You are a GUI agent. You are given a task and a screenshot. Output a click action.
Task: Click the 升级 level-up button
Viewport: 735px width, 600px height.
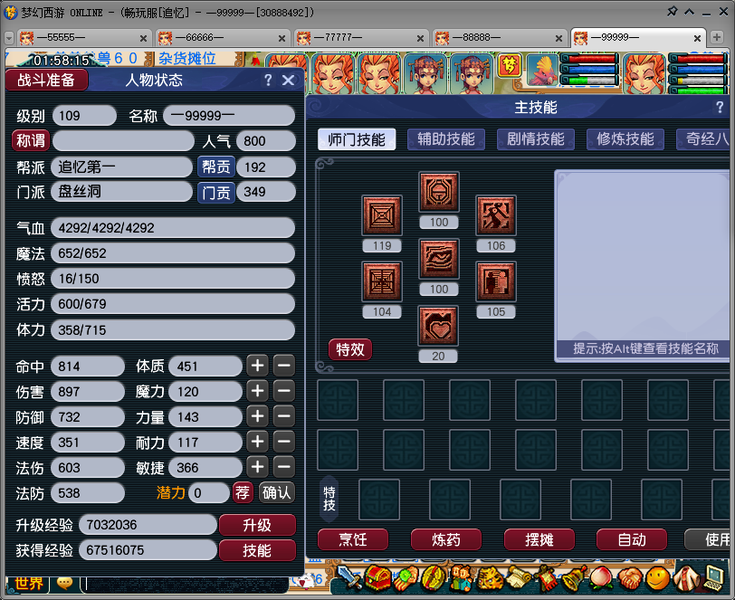click(257, 525)
